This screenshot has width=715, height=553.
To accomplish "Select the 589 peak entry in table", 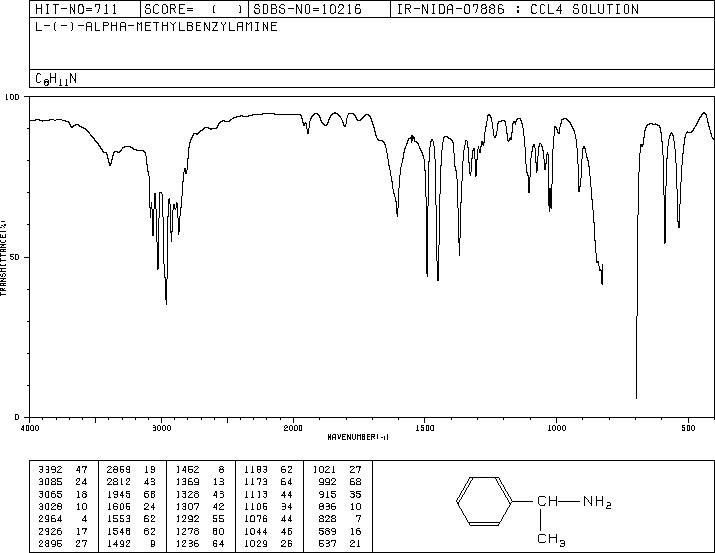I will click(340, 532).
